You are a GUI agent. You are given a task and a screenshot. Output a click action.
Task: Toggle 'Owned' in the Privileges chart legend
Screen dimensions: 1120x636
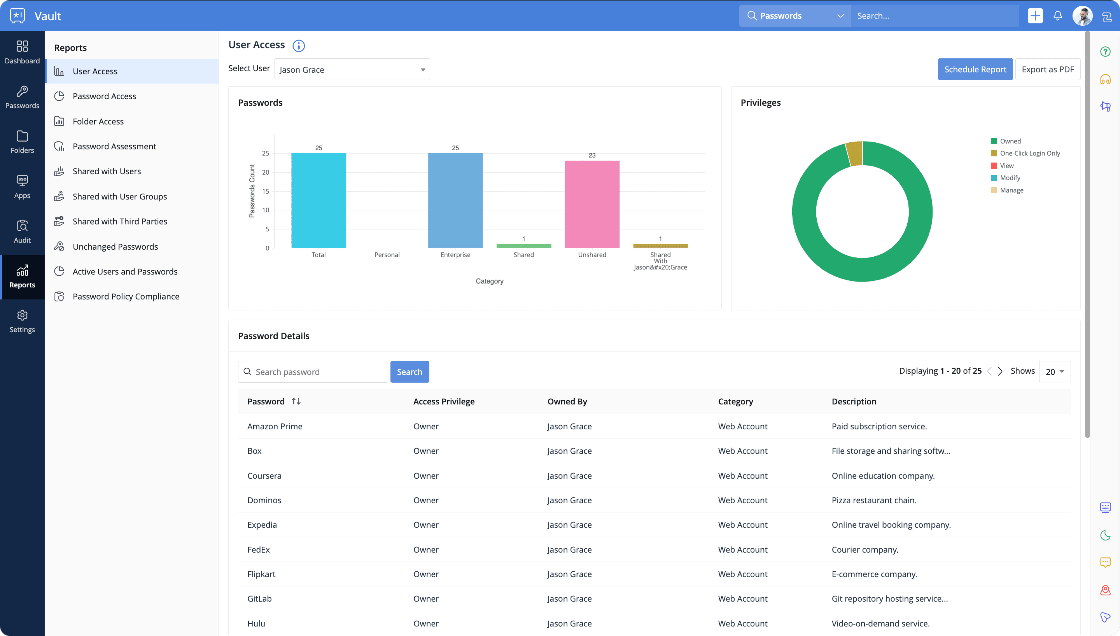[1008, 141]
